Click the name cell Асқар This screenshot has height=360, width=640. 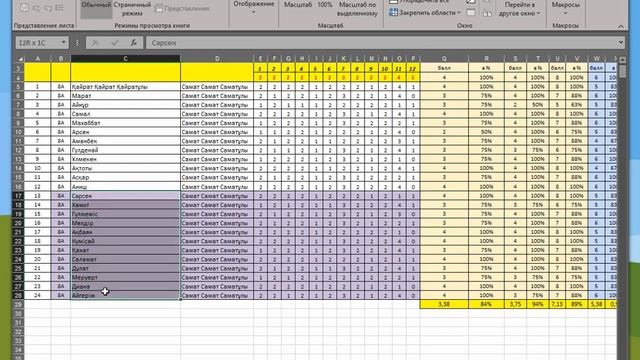click(x=125, y=177)
